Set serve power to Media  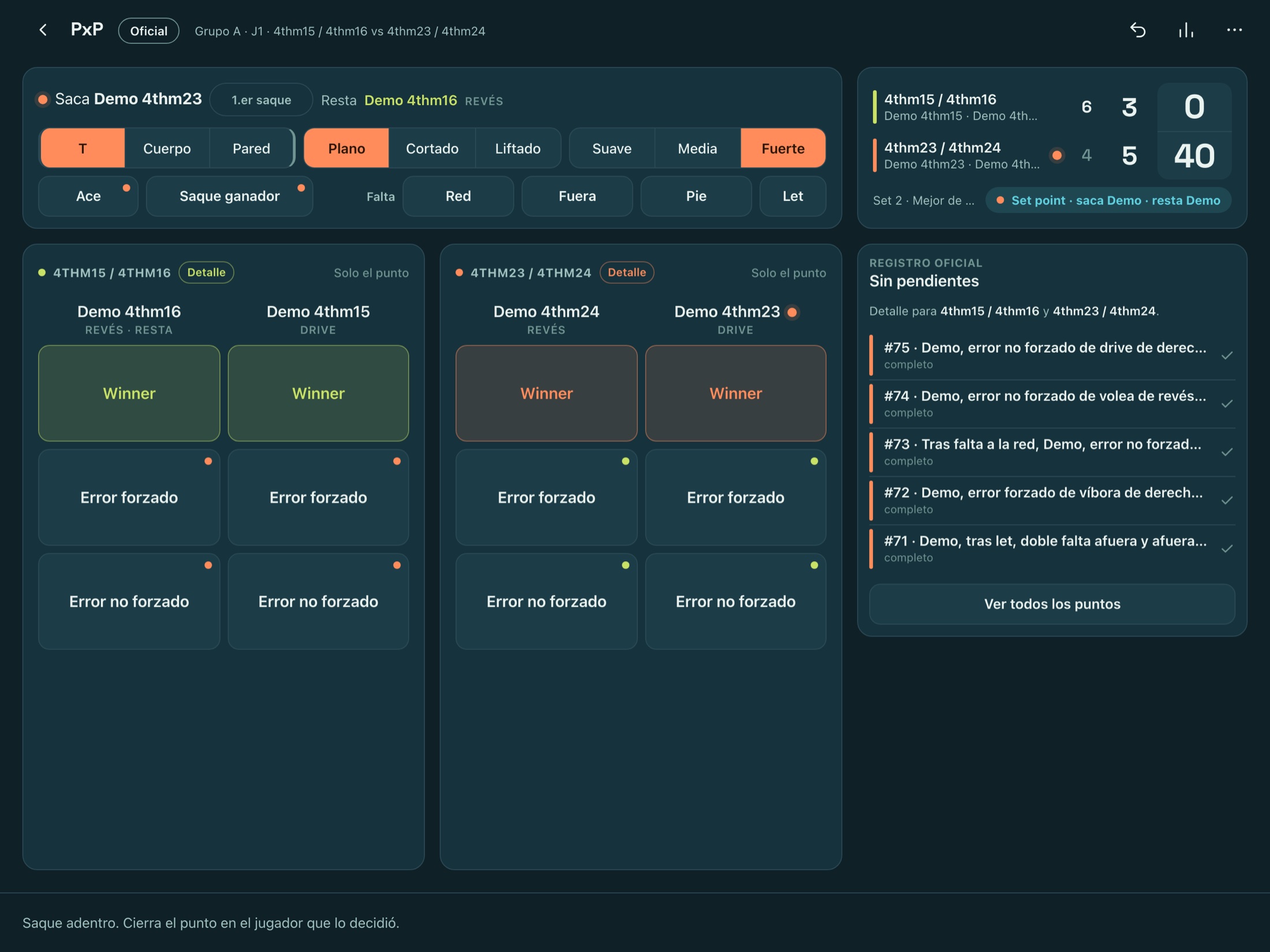tap(697, 148)
